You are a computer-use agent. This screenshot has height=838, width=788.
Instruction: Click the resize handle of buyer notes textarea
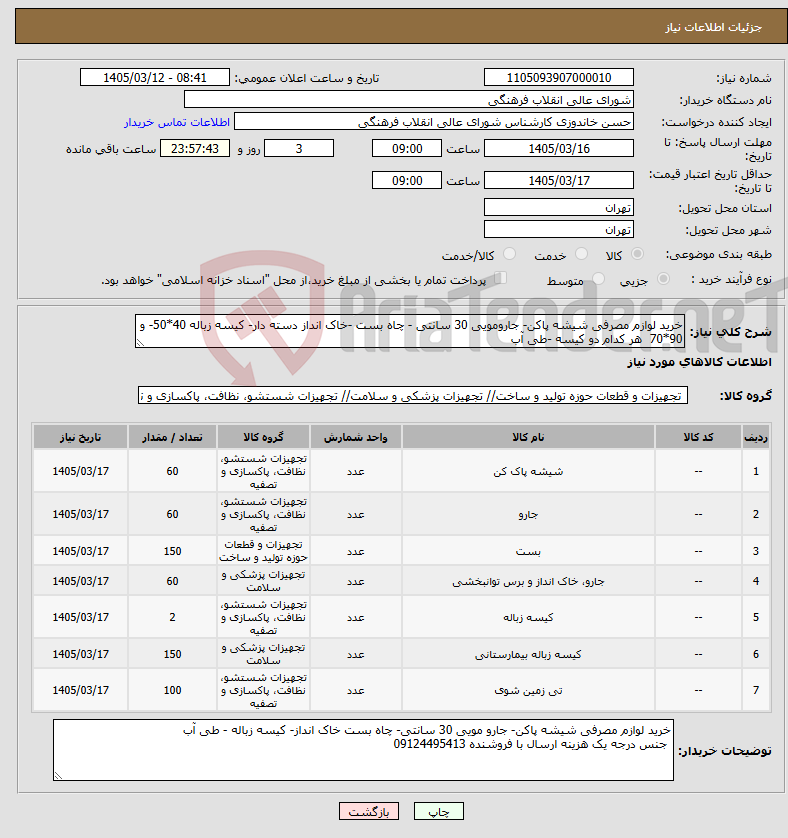(58, 775)
